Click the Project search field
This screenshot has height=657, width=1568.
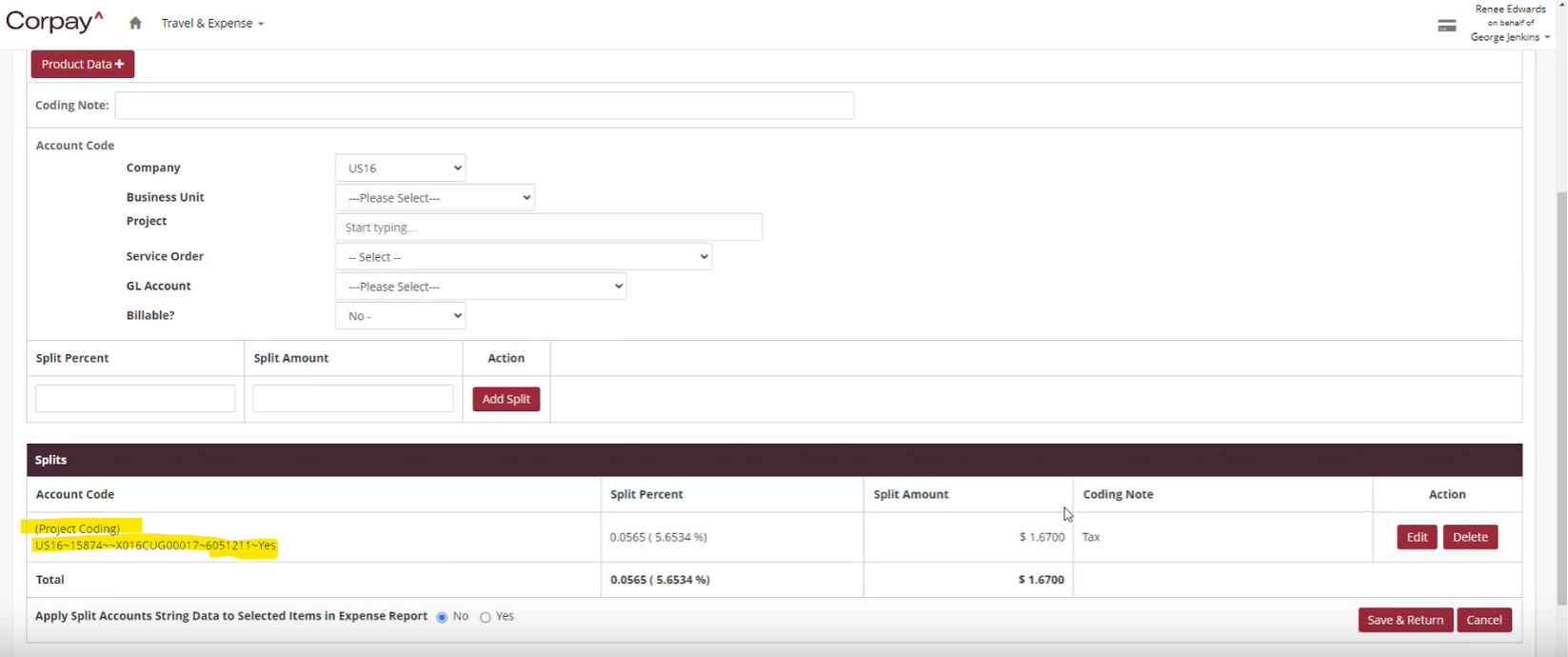(x=547, y=228)
